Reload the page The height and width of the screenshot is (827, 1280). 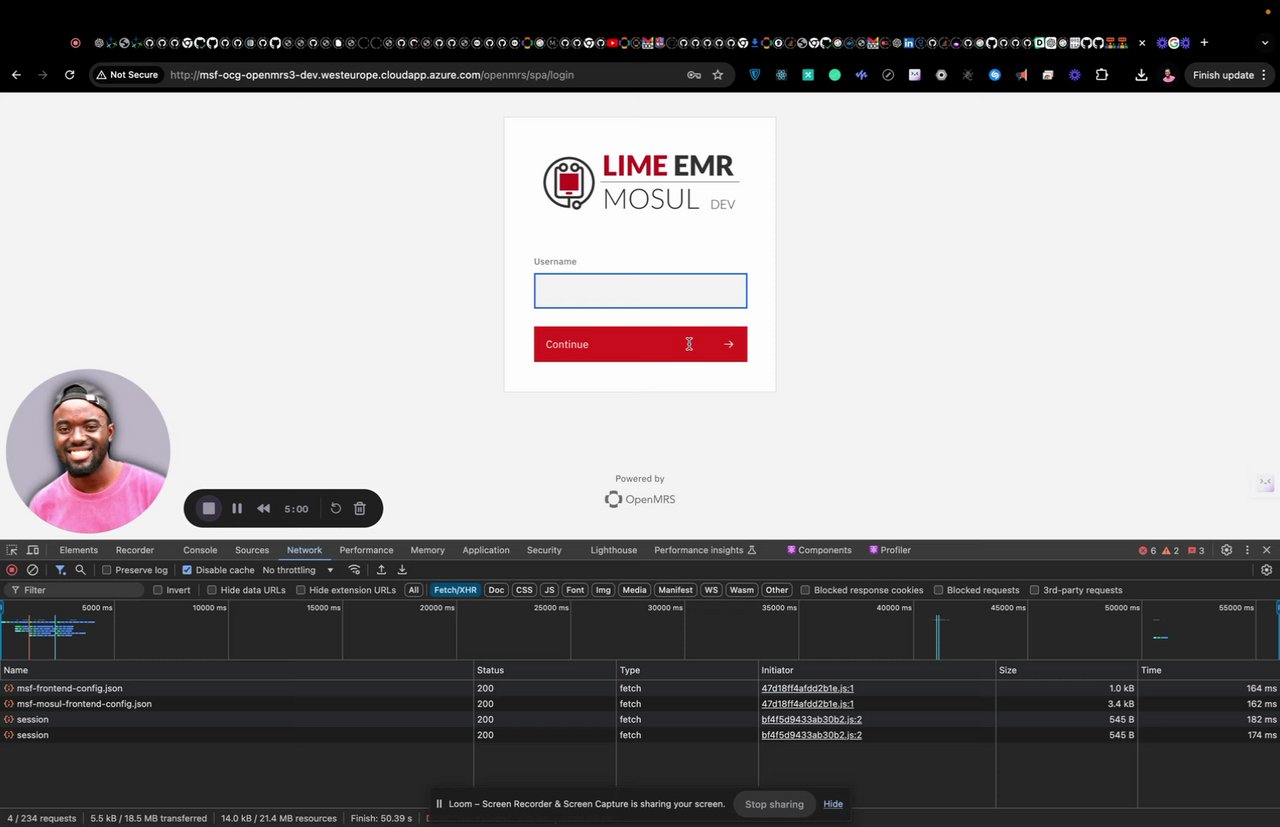pyautogui.click(x=69, y=75)
